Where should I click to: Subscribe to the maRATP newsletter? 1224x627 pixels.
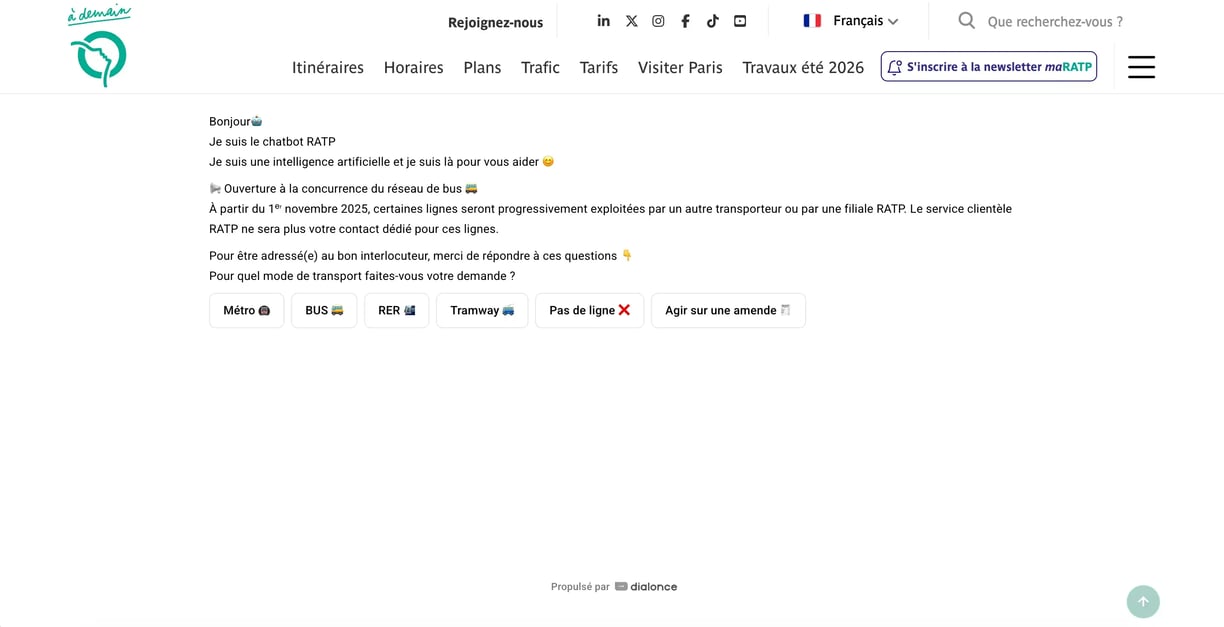989,67
